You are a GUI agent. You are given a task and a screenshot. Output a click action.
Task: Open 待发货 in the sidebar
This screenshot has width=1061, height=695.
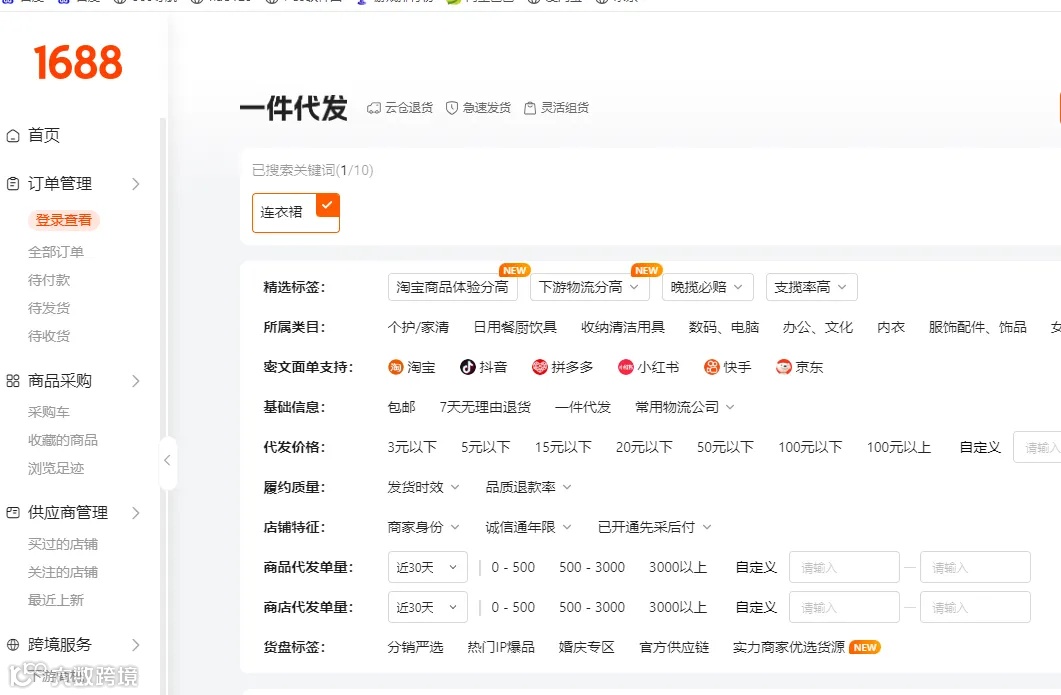49,308
